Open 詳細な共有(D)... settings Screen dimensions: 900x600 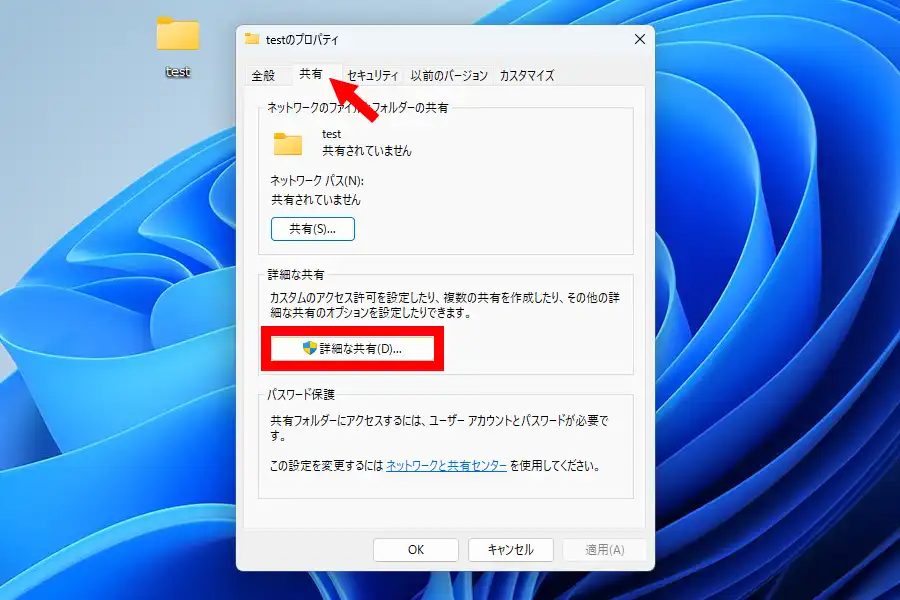352,349
